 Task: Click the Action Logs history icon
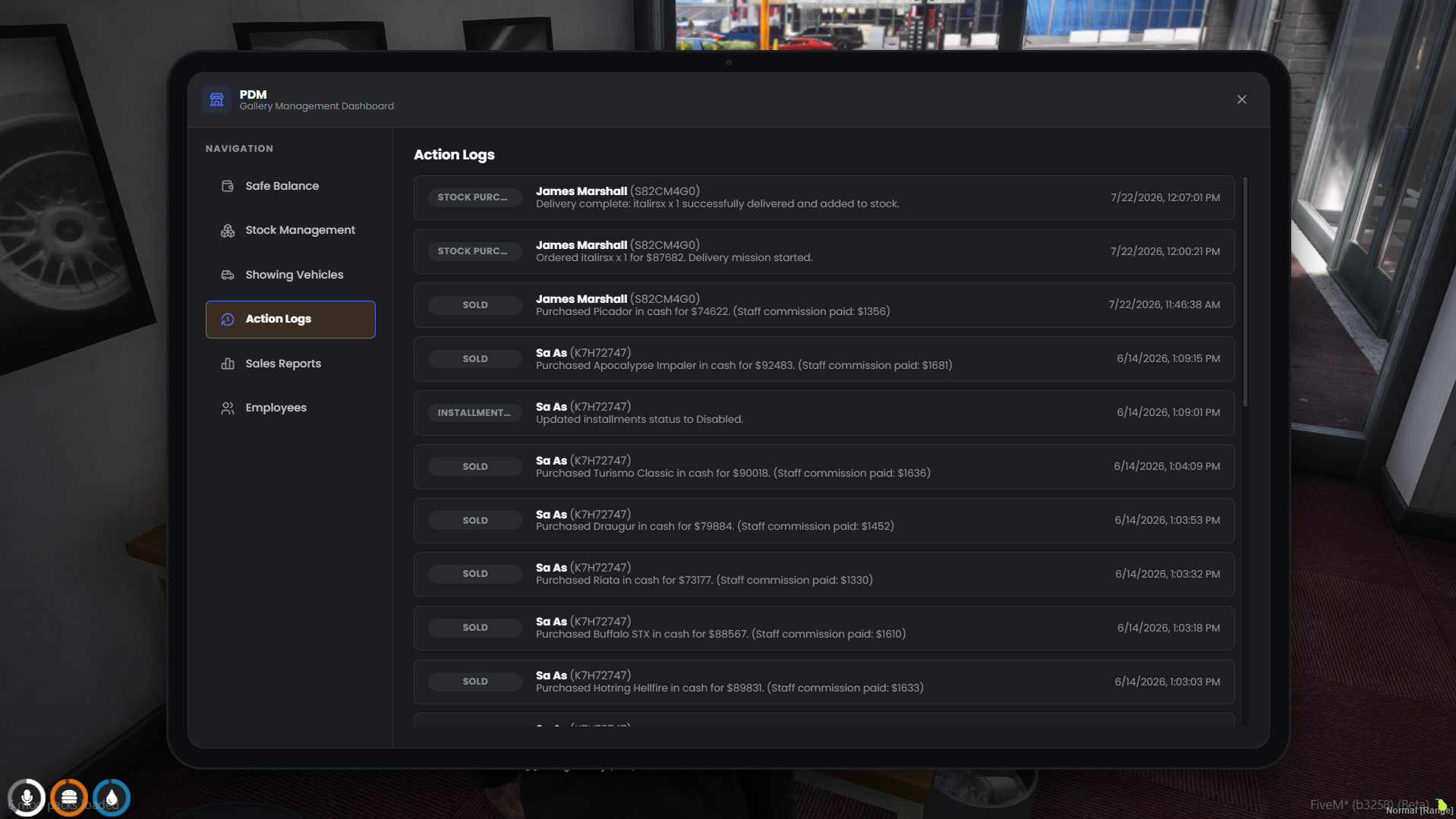tap(227, 320)
